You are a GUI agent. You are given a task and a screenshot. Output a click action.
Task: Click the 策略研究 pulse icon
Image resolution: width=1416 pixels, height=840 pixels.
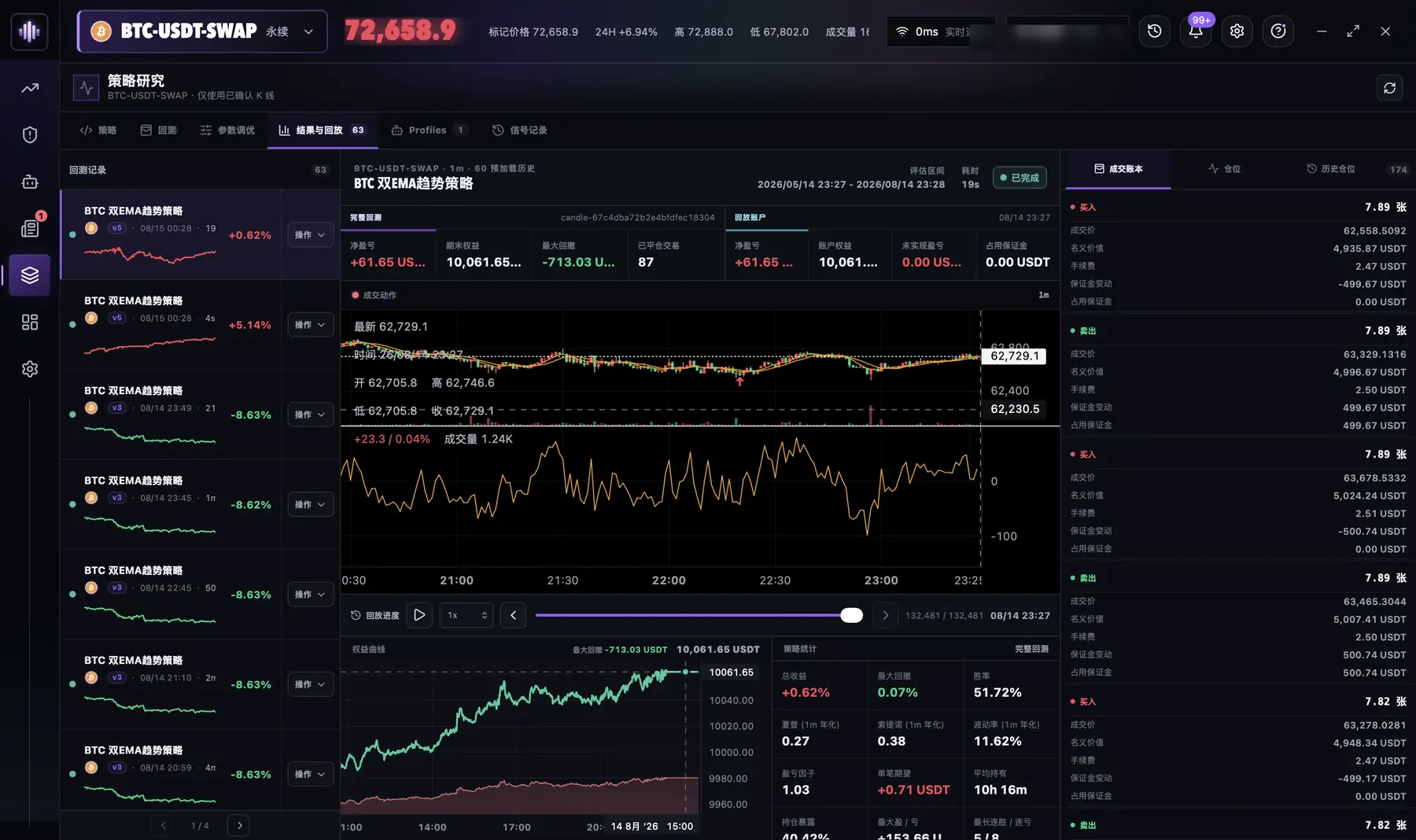[x=86, y=87]
